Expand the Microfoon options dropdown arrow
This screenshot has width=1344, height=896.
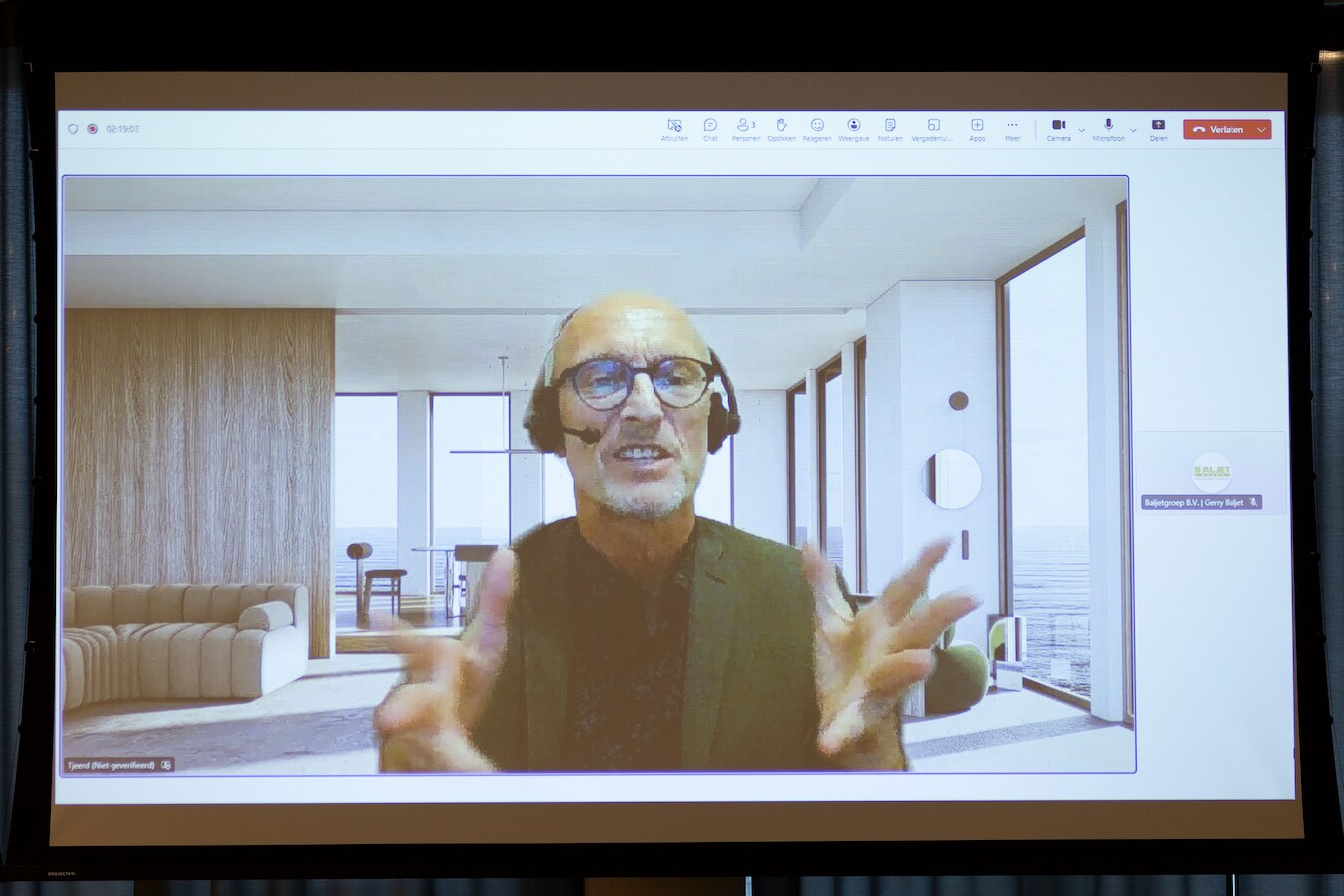[1133, 130]
